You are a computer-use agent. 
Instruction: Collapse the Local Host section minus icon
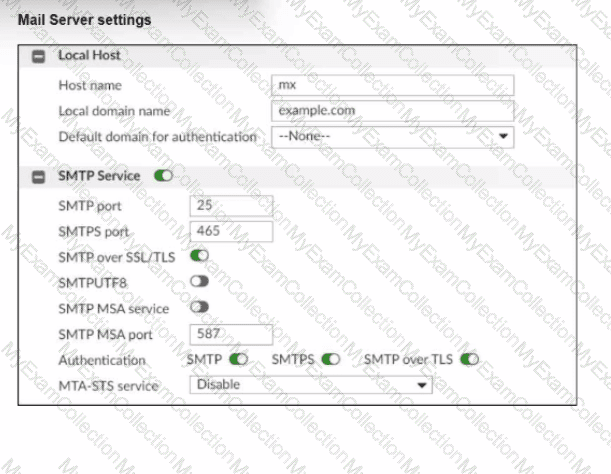click(x=39, y=56)
